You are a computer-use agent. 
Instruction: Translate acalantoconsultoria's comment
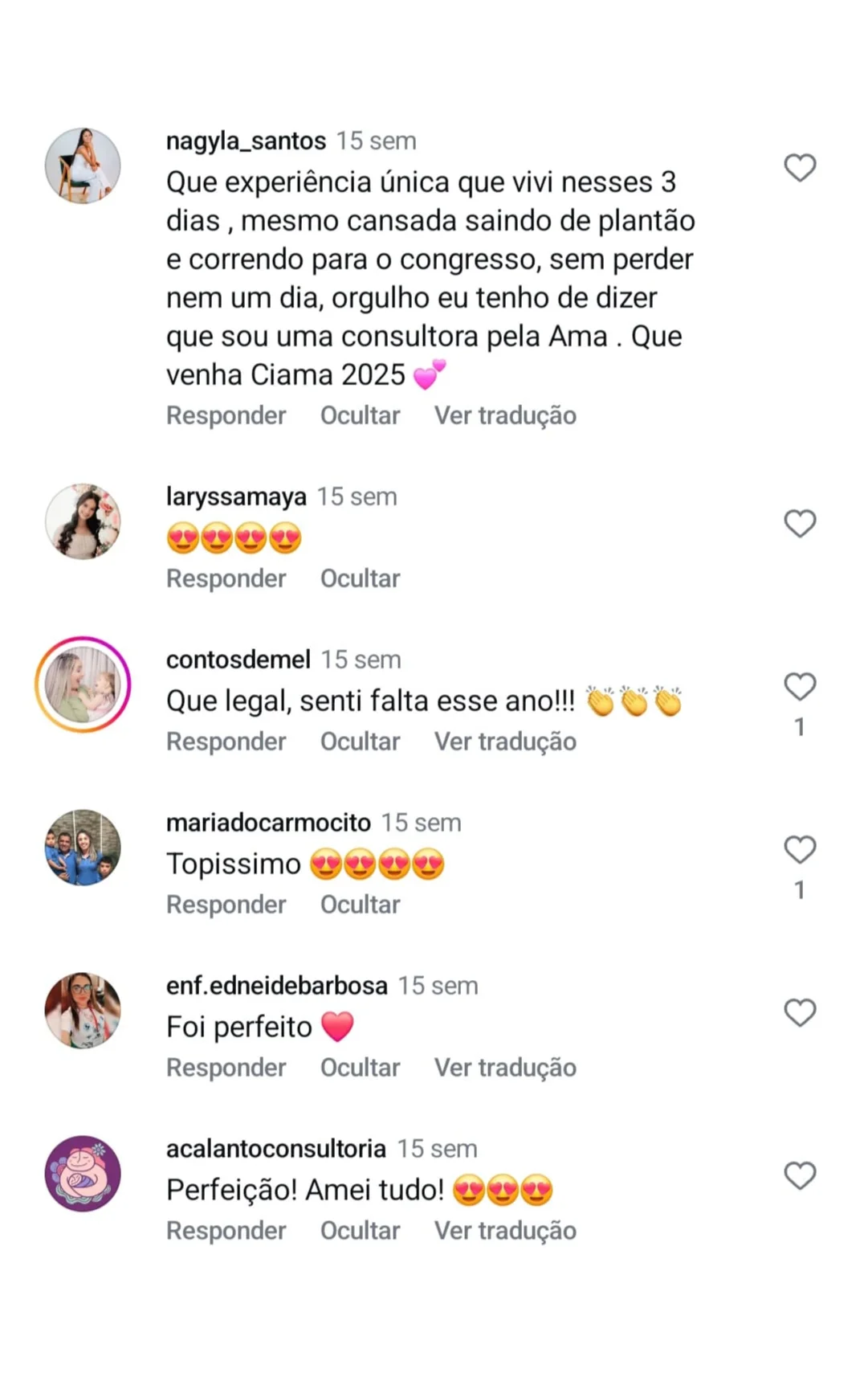[x=505, y=1231]
